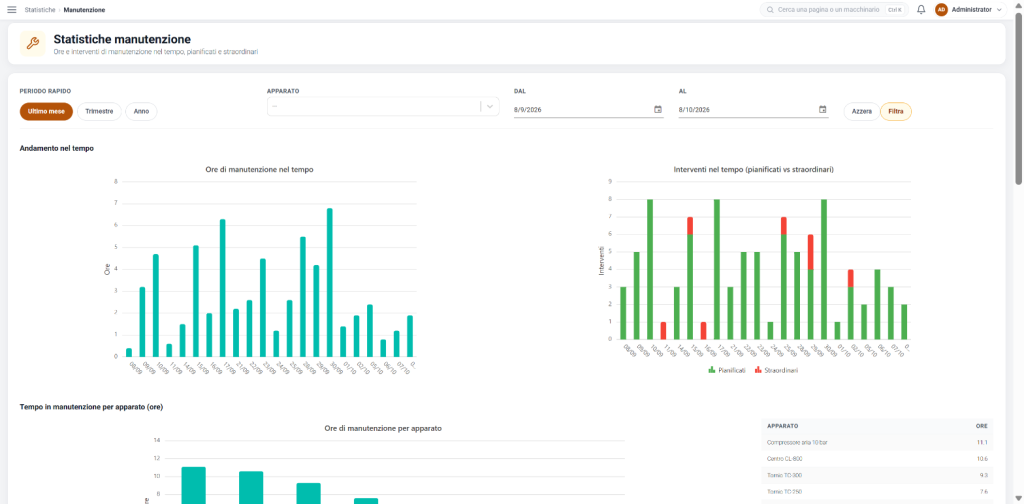Image resolution: width=1024 pixels, height=504 pixels.
Task: Click the AL date input 8/10/2026
Action: click(x=754, y=110)
